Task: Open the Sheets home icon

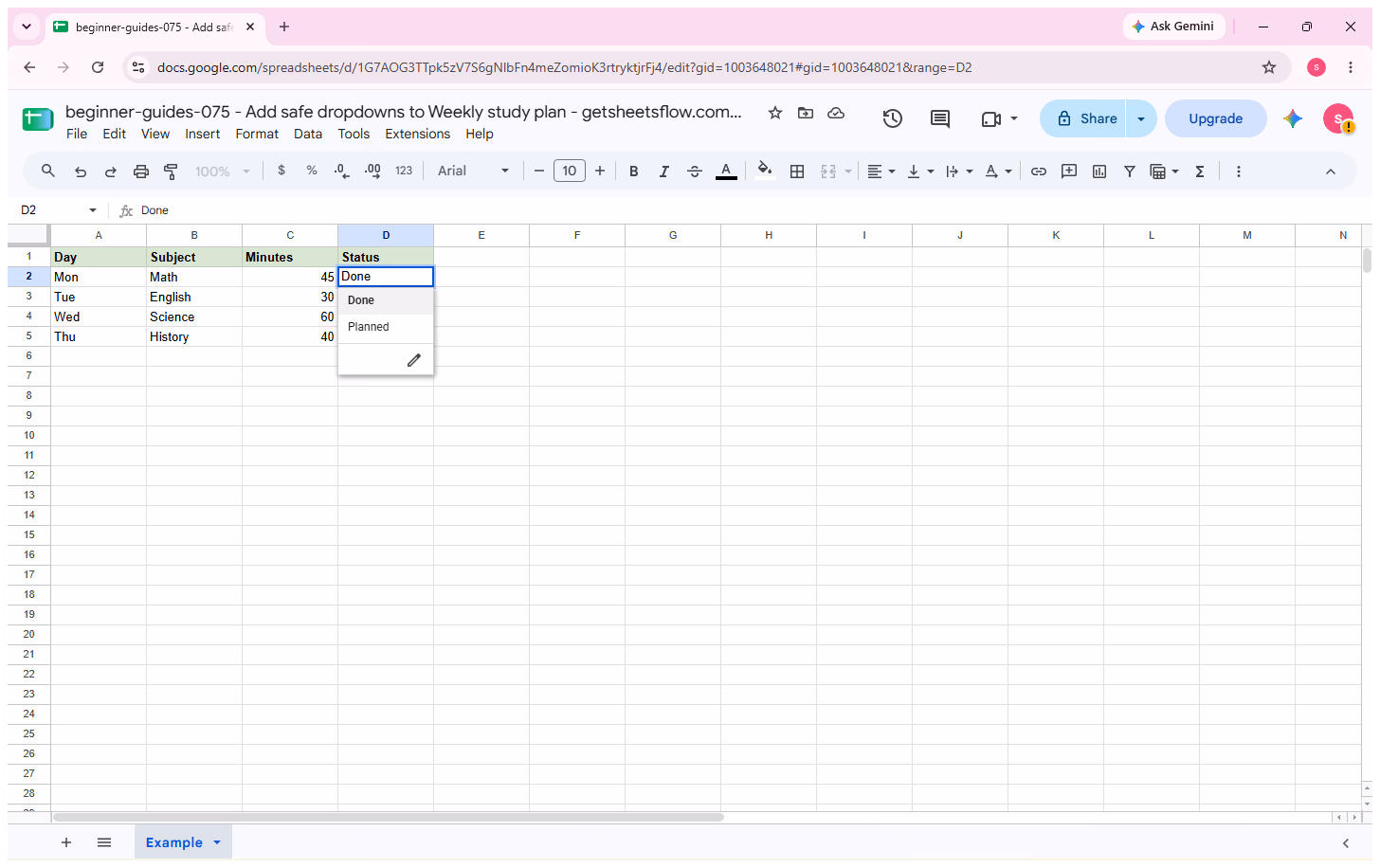Action: click(38, 119)
